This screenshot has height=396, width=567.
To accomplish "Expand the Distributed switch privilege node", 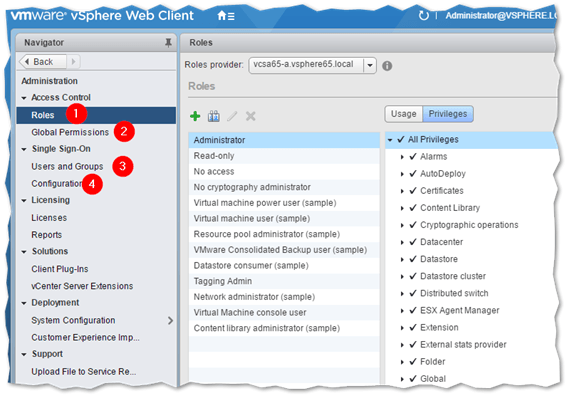I will click(402, 294).
